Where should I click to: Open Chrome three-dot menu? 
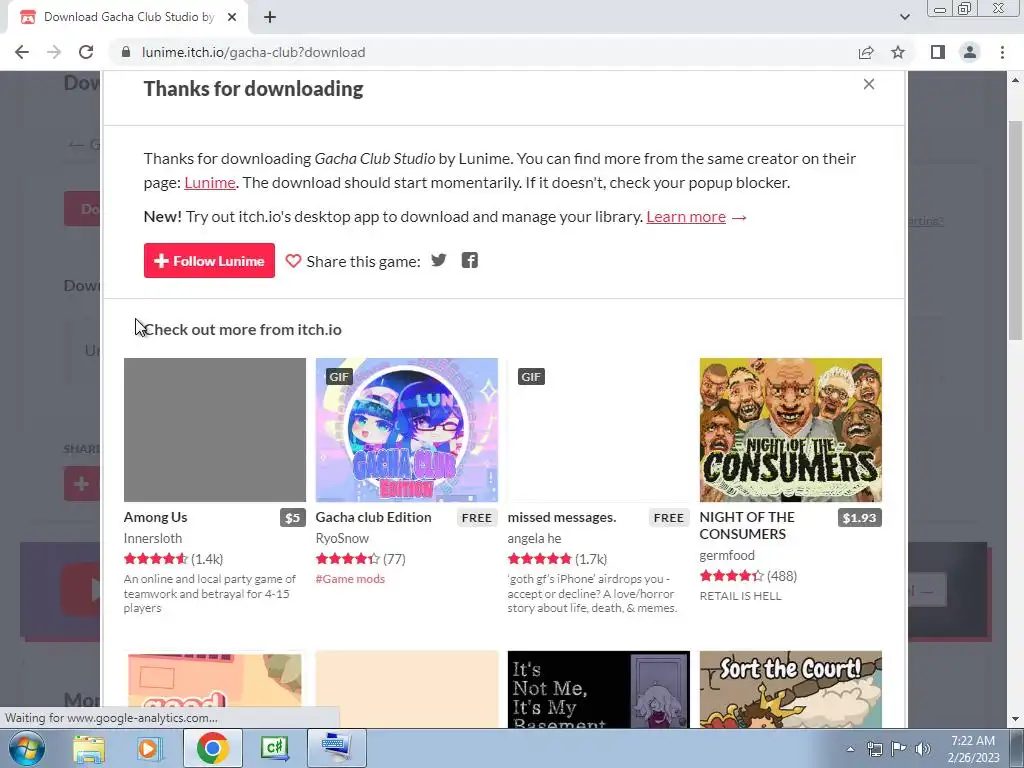point(1002,52)
